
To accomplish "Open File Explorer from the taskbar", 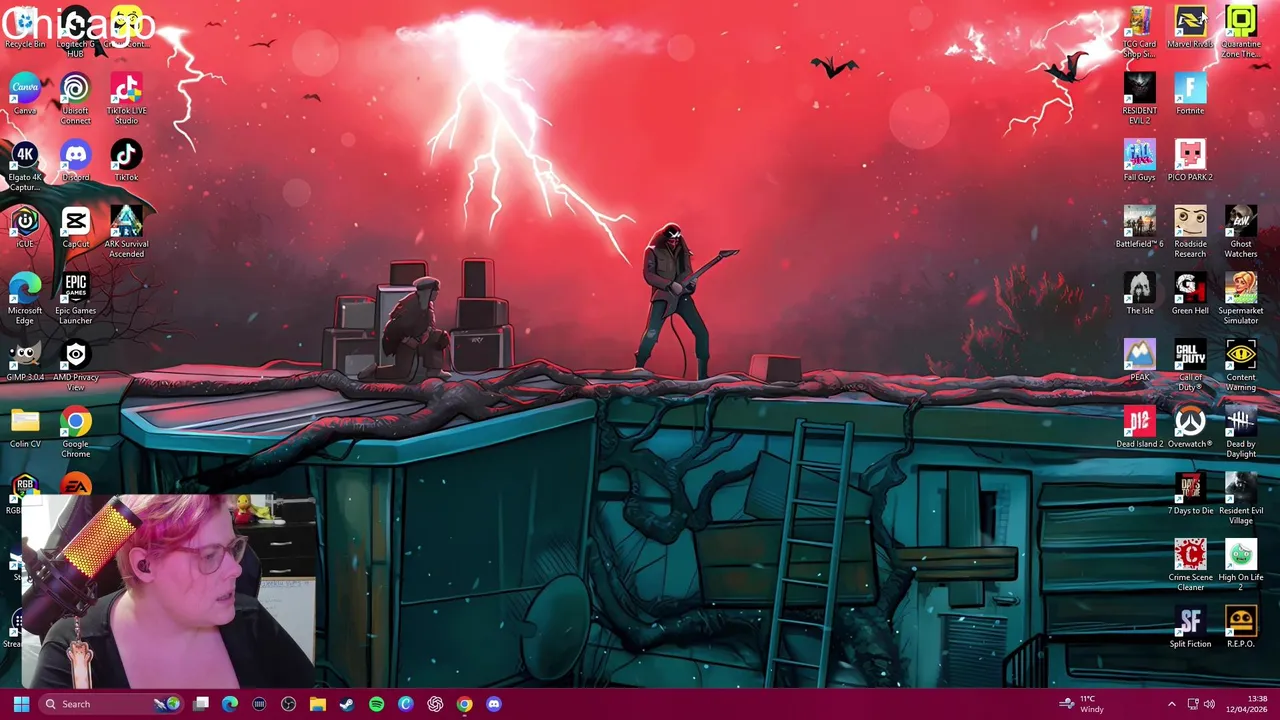I will [318, 704].
